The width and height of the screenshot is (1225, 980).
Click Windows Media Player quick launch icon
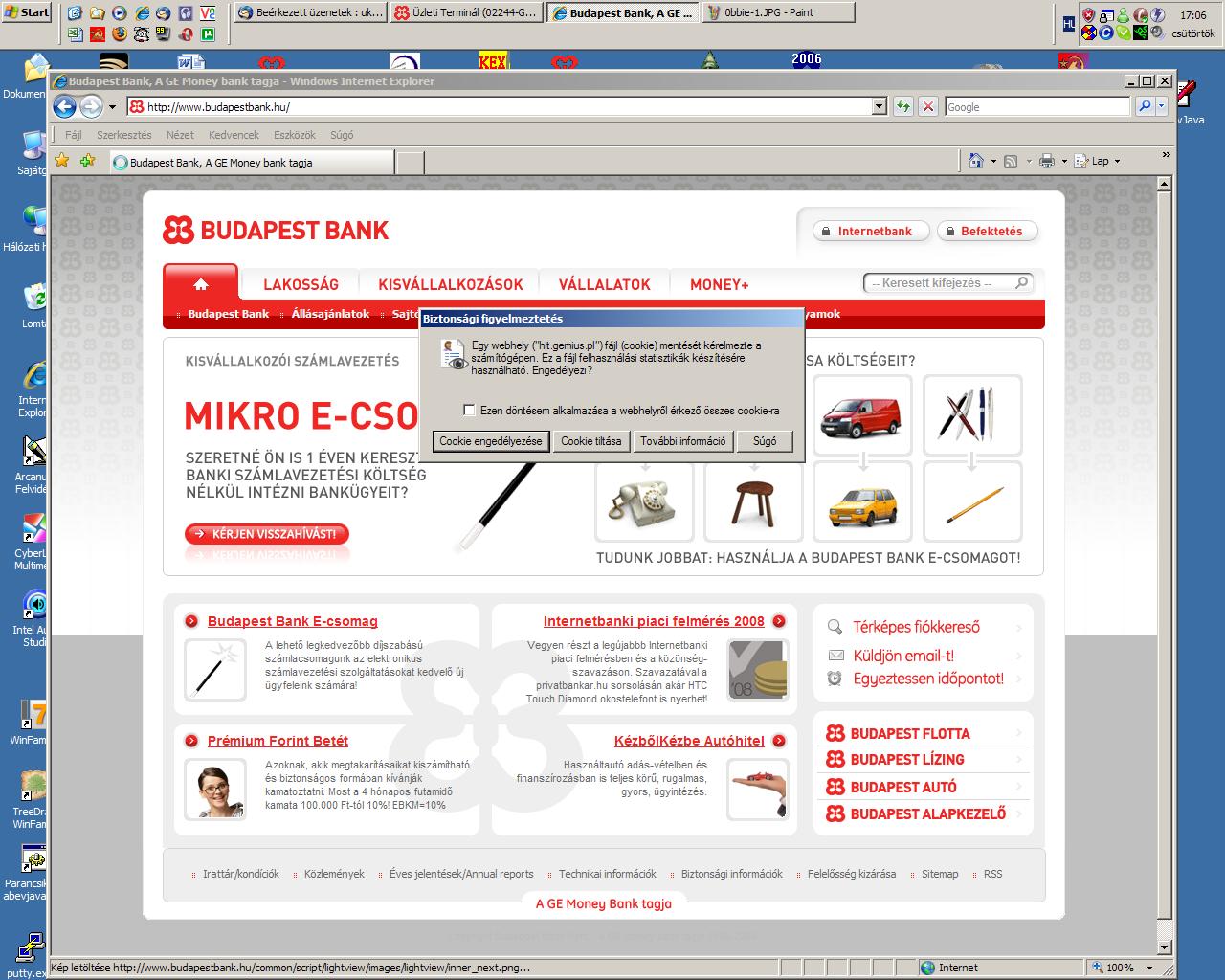tap(119, 13)
